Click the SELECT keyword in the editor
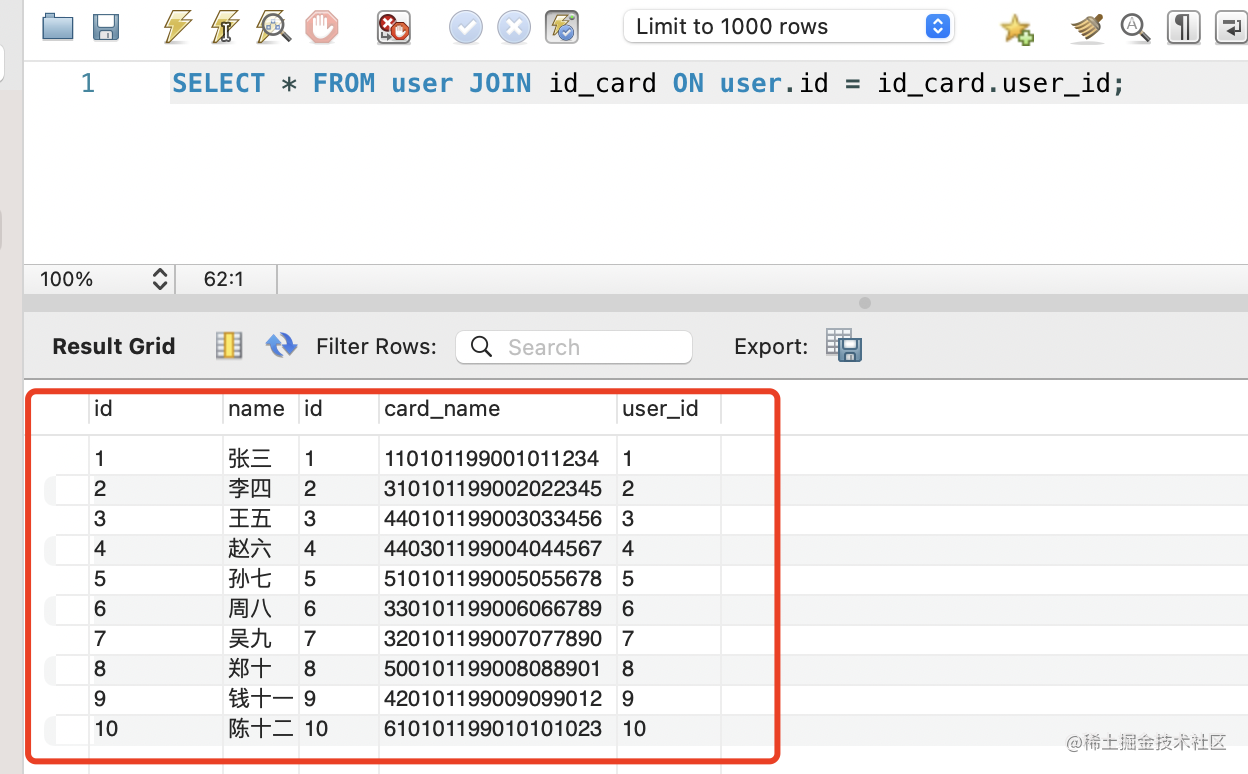The image size is (1248, 774). pos(218,83)
